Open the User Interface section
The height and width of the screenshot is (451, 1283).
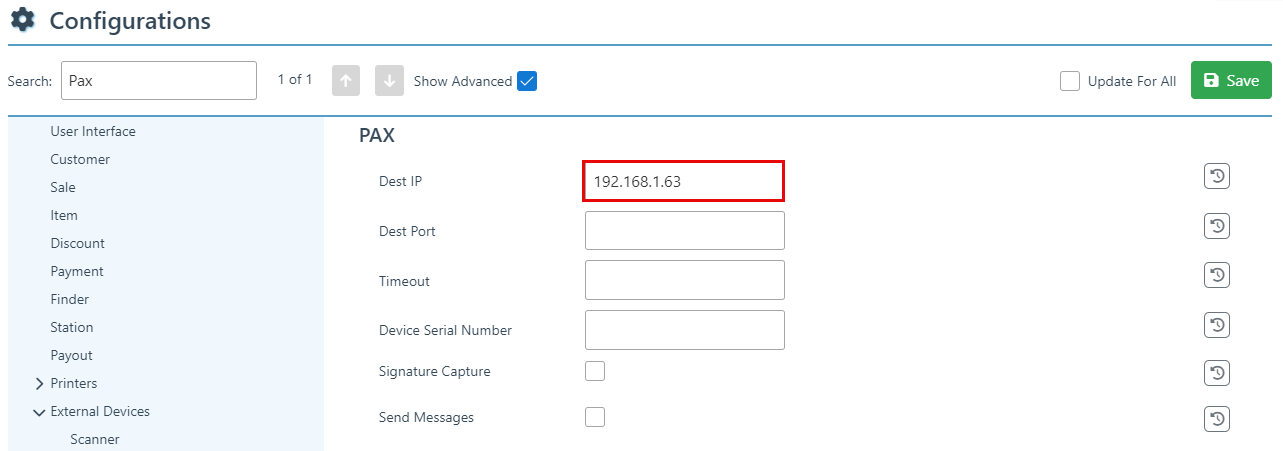(93, 131)
